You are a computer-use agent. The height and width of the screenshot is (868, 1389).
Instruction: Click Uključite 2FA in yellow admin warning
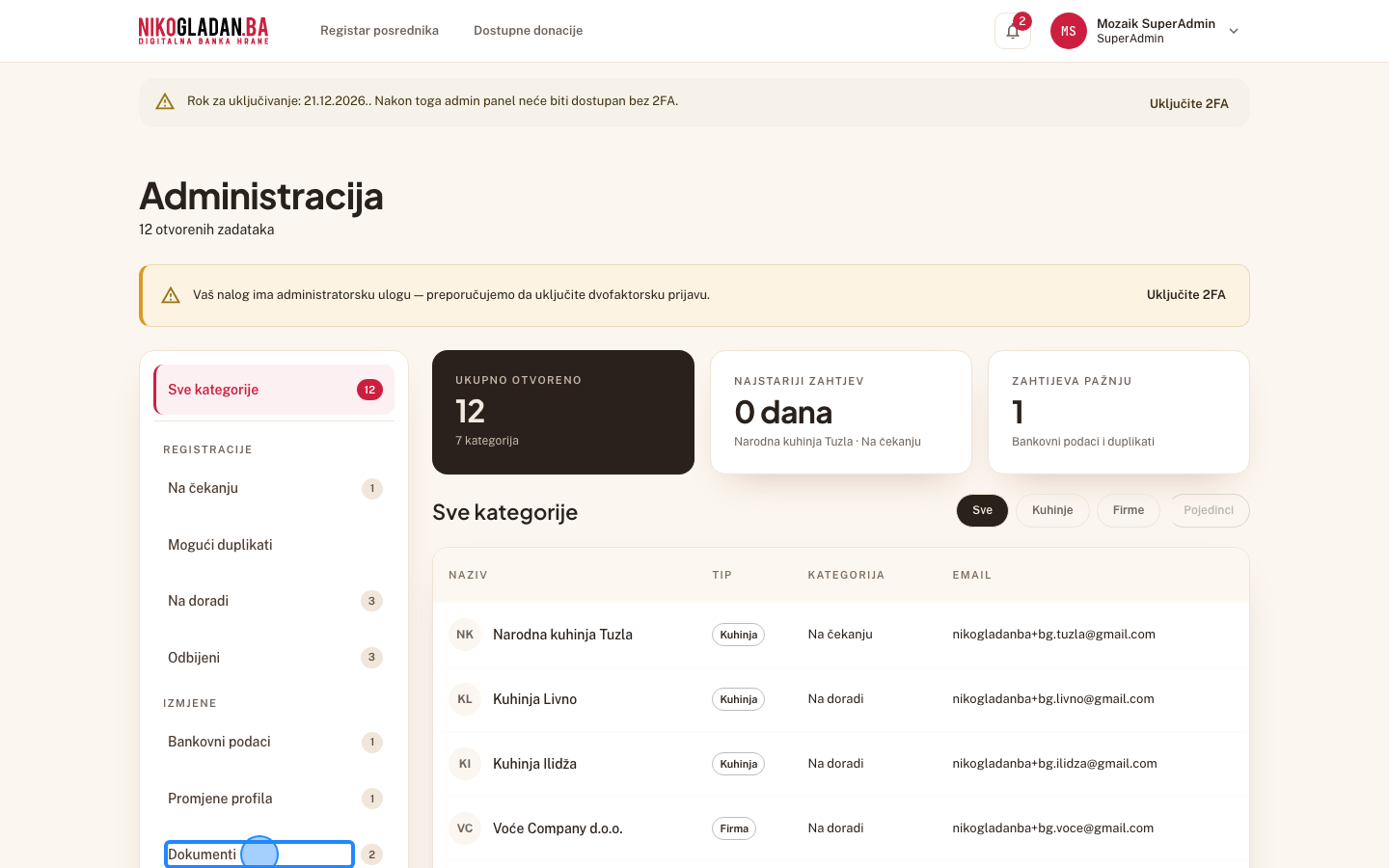point(1185,295)
